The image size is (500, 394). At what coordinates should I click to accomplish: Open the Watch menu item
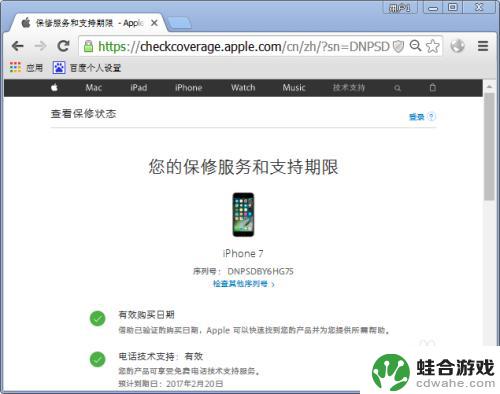pos(243,88)
